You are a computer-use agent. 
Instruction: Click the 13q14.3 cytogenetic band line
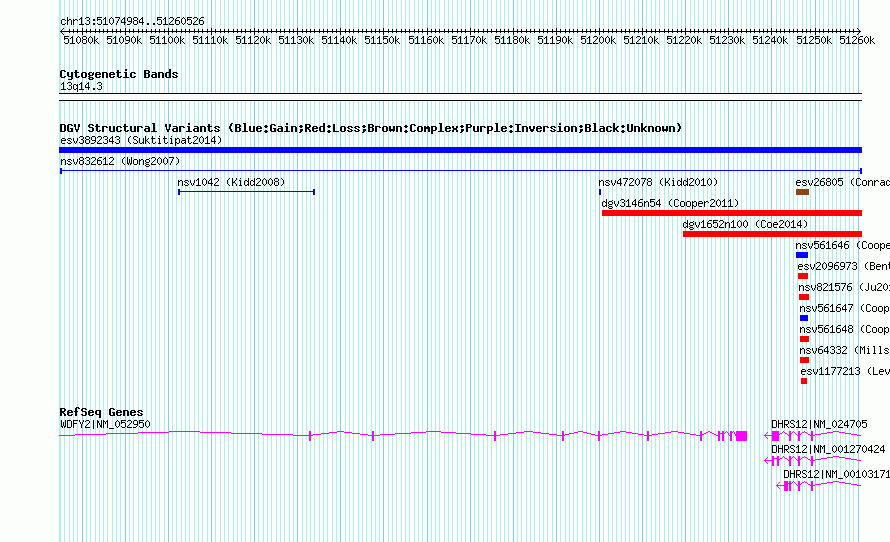pos(460,95)
